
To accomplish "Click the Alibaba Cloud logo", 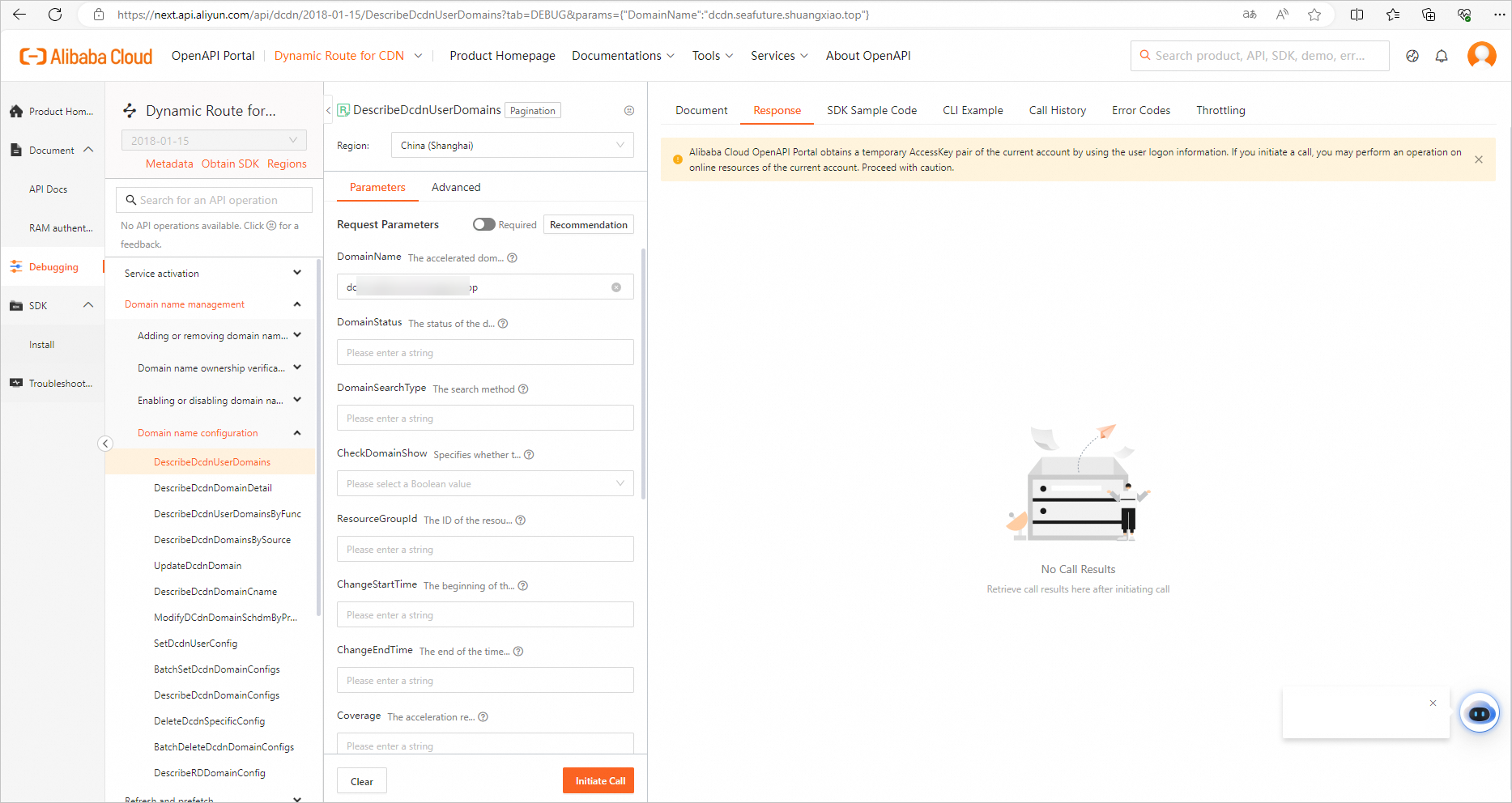I will (86, 56).
